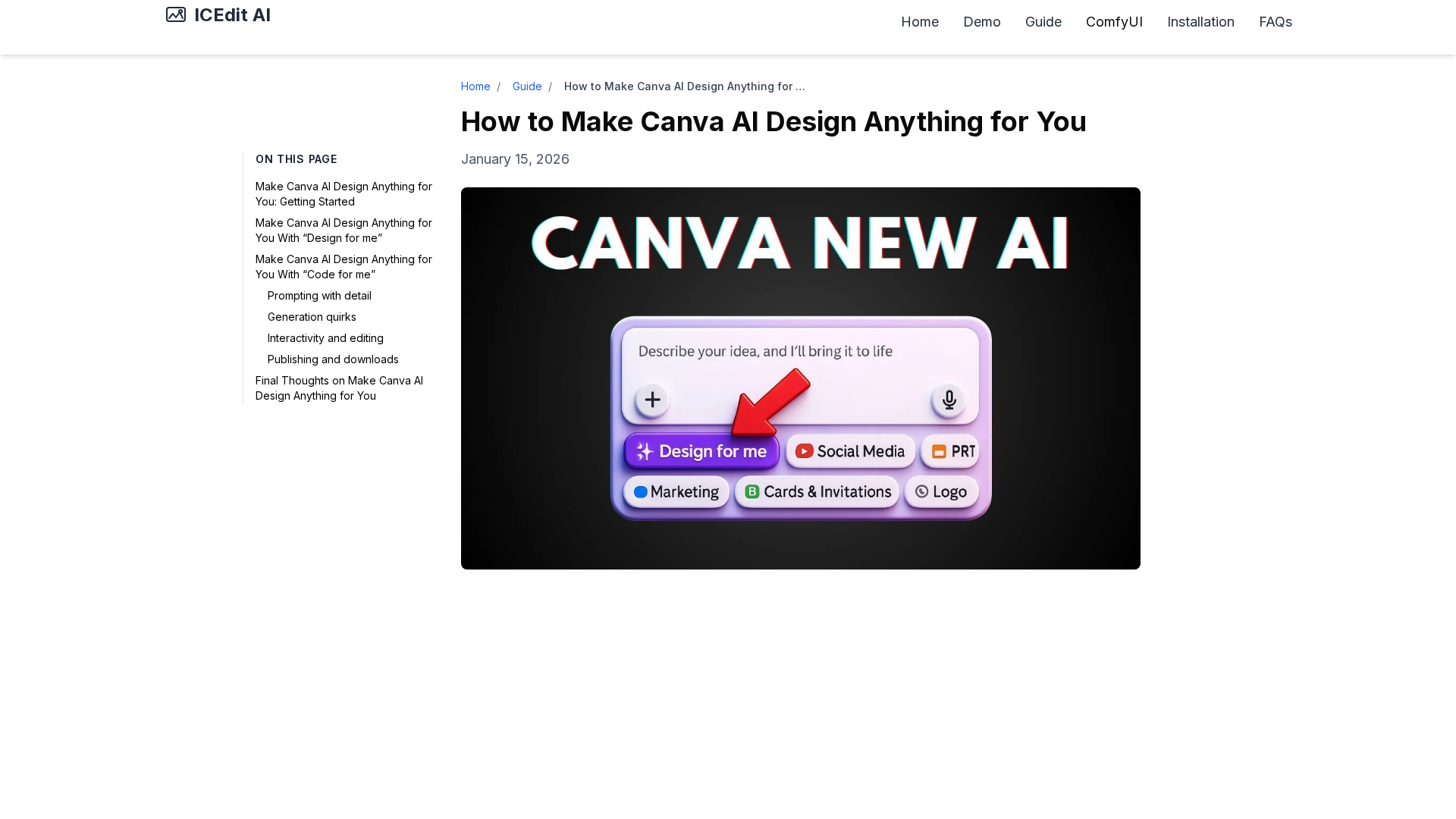Open the FAQs nav link
The height and width of the screenshot is (819, 1456).
1275,22
